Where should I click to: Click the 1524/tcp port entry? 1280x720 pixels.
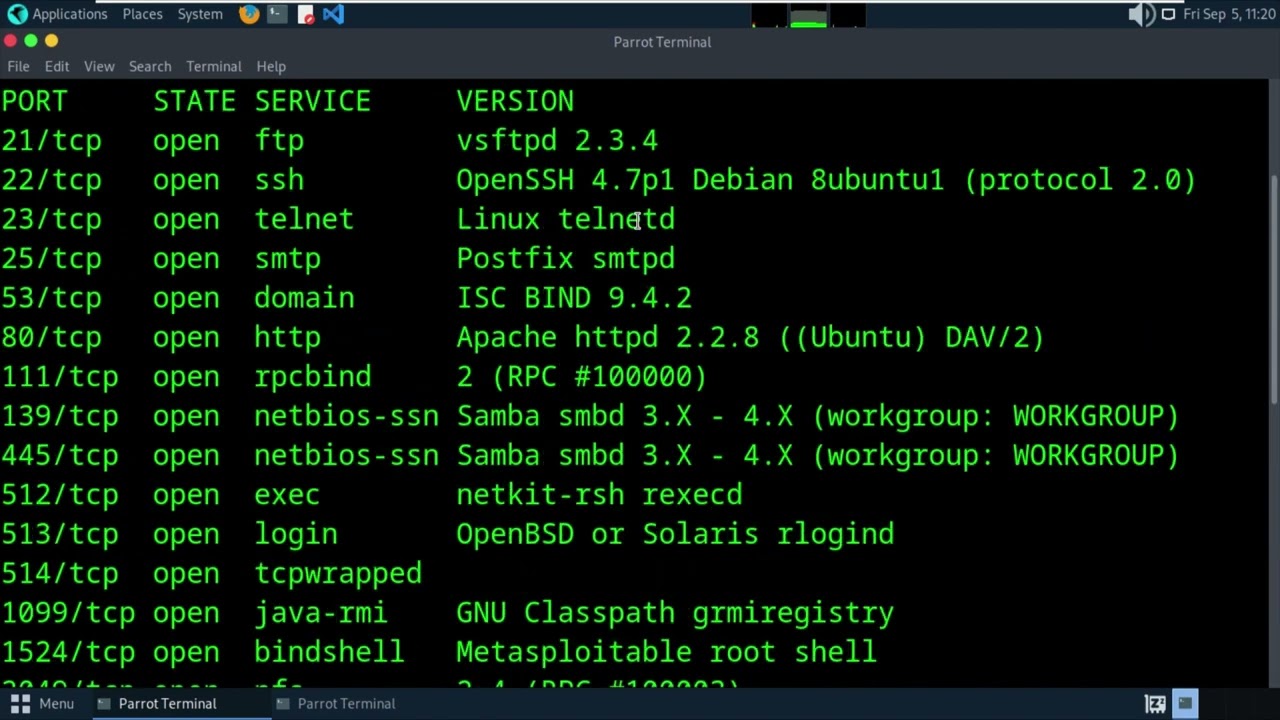coord(68,652)
